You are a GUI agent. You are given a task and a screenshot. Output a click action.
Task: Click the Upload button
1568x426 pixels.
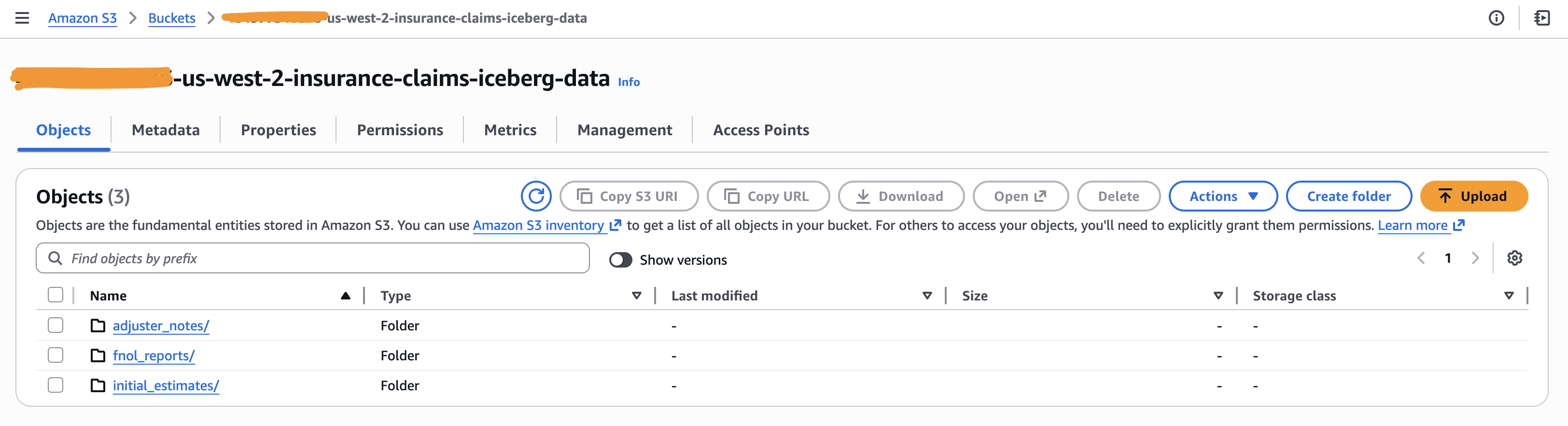pos(1473,196)
